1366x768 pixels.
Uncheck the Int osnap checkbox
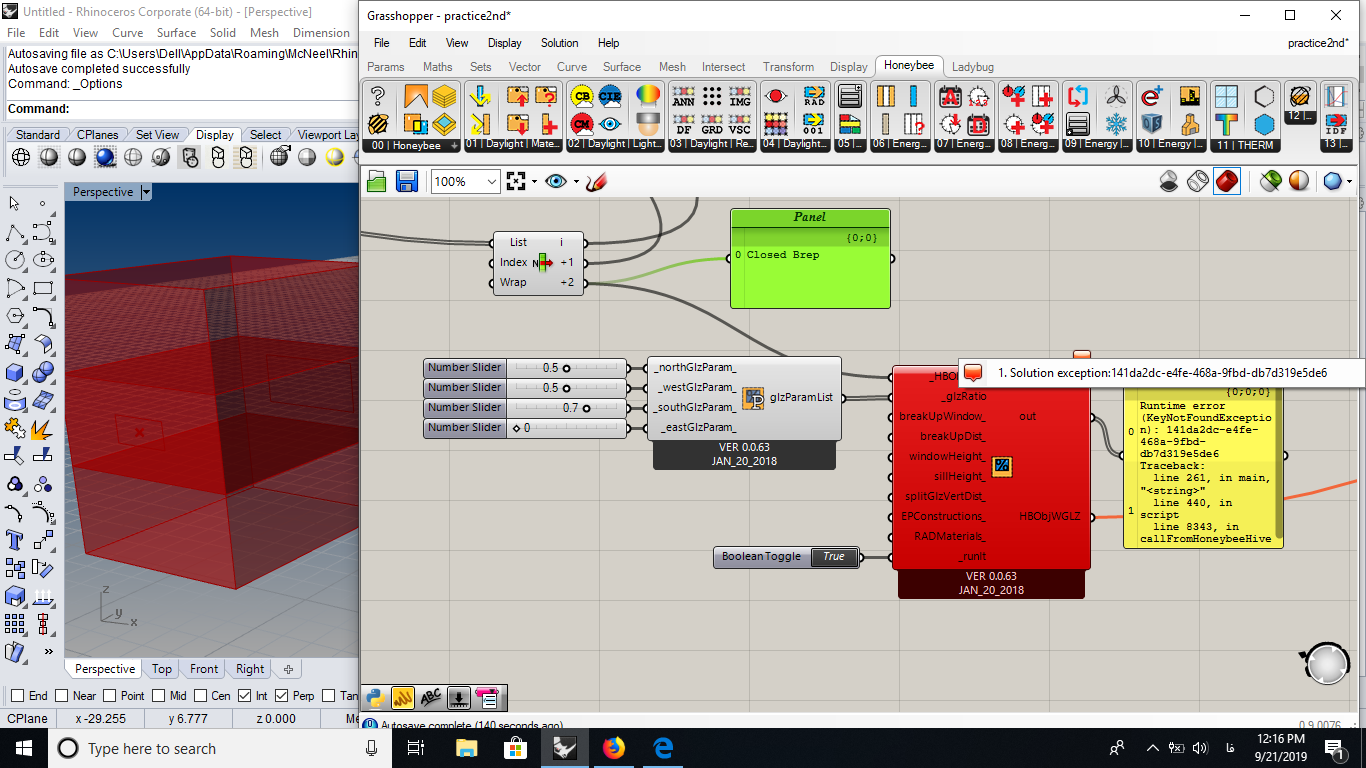coord(243,696)
